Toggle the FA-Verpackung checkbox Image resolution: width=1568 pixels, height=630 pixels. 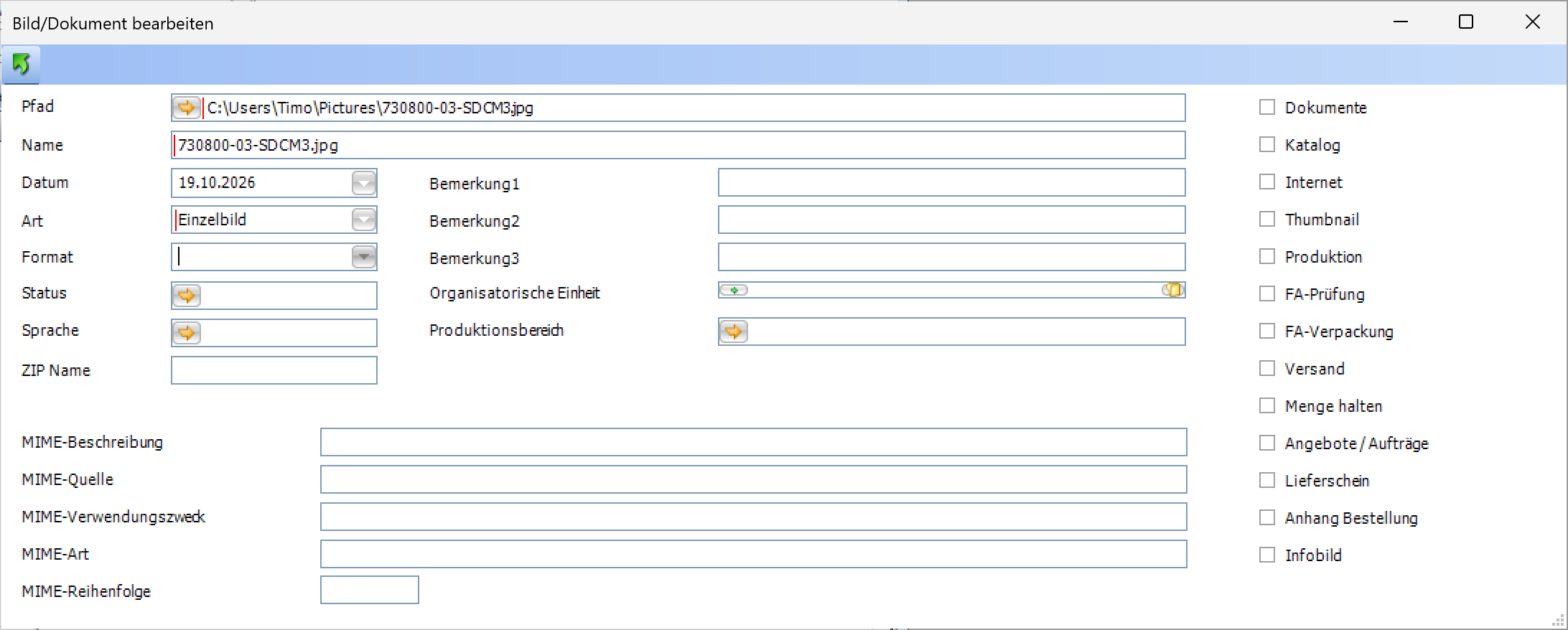click(x=1267, y=331)
